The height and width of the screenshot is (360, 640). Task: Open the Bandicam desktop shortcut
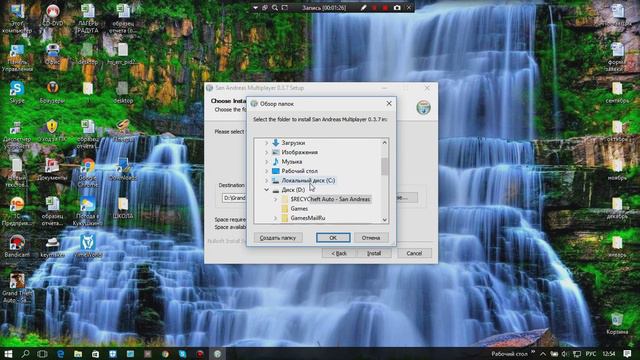coord(17,246)
